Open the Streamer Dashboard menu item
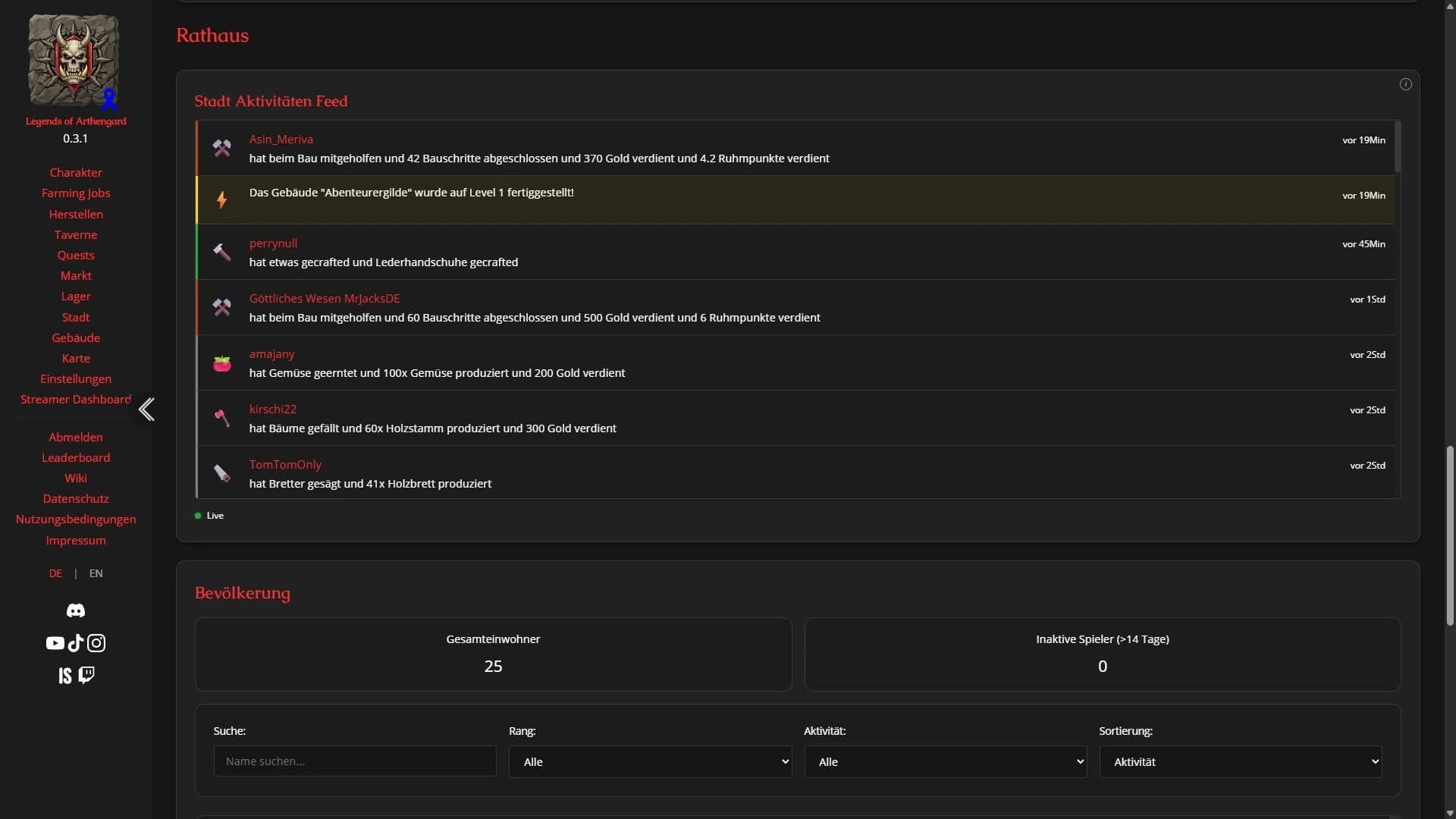 [x=76, y=400]
